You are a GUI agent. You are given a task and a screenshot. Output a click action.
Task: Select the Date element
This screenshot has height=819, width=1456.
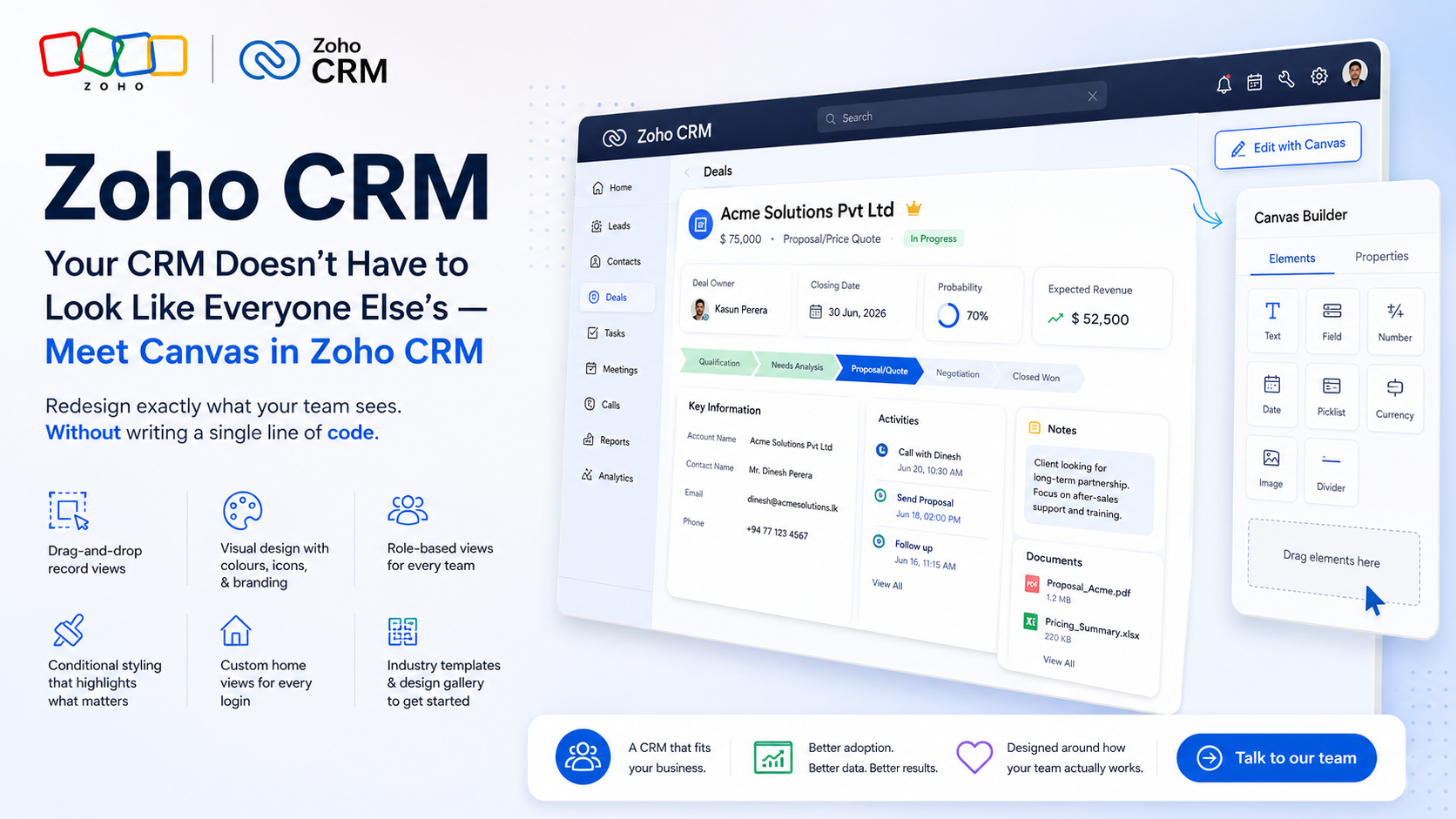(1271, 395)
